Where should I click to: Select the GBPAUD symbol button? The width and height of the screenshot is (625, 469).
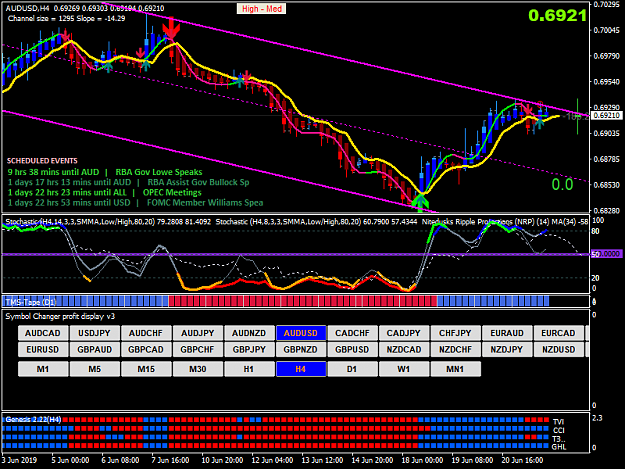pos(94,350)
